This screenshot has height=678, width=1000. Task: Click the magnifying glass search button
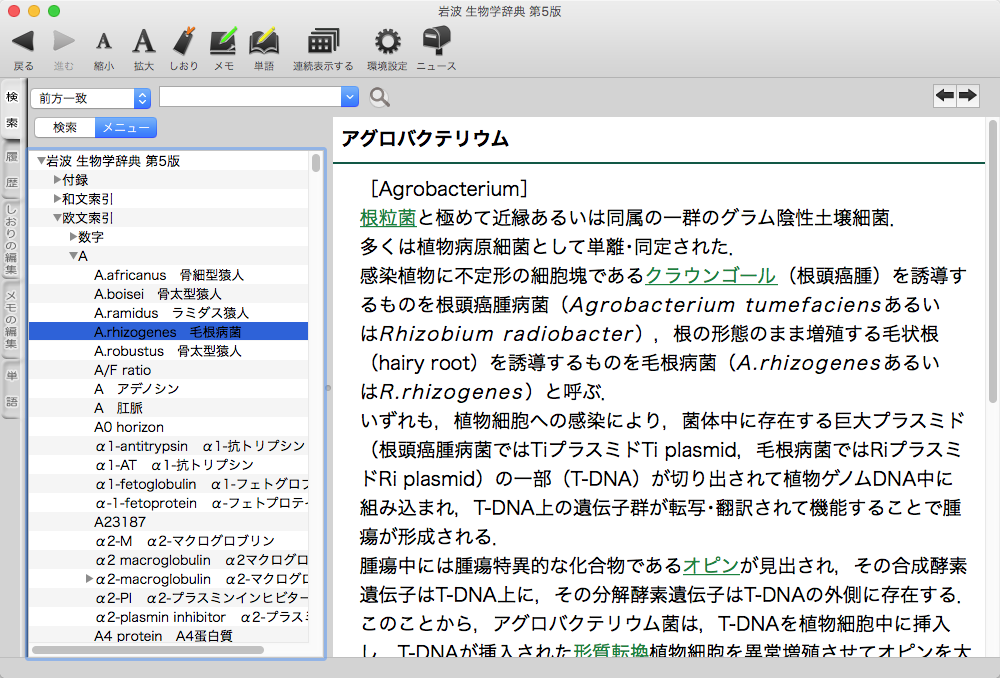[380, 97]
